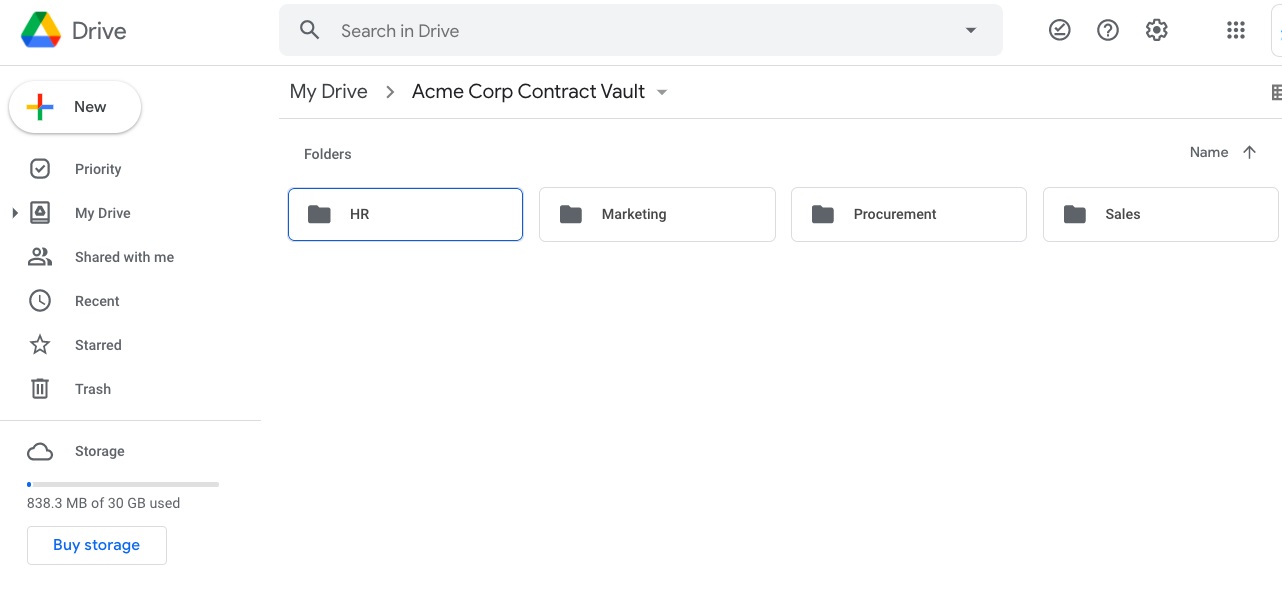Screen dimensions: 1282x594
Task: Navigate to My Drive breadcrumb
Action: pyautogui.click(x=329, y=91)
